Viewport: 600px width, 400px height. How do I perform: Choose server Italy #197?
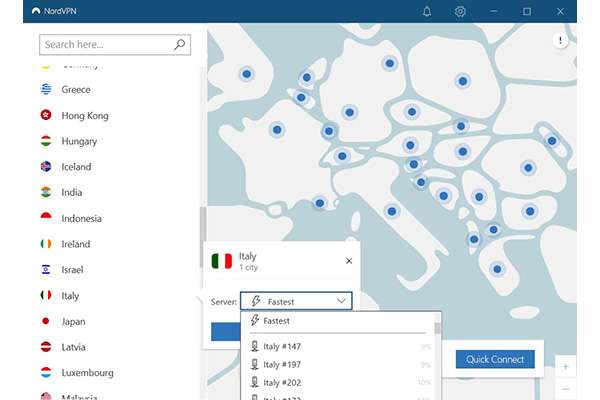coord(282,365)
